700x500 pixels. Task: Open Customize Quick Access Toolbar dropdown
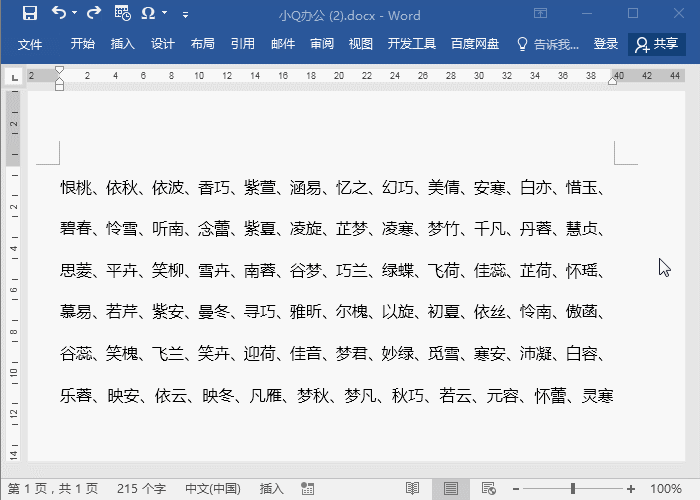[x=185, y=15]
